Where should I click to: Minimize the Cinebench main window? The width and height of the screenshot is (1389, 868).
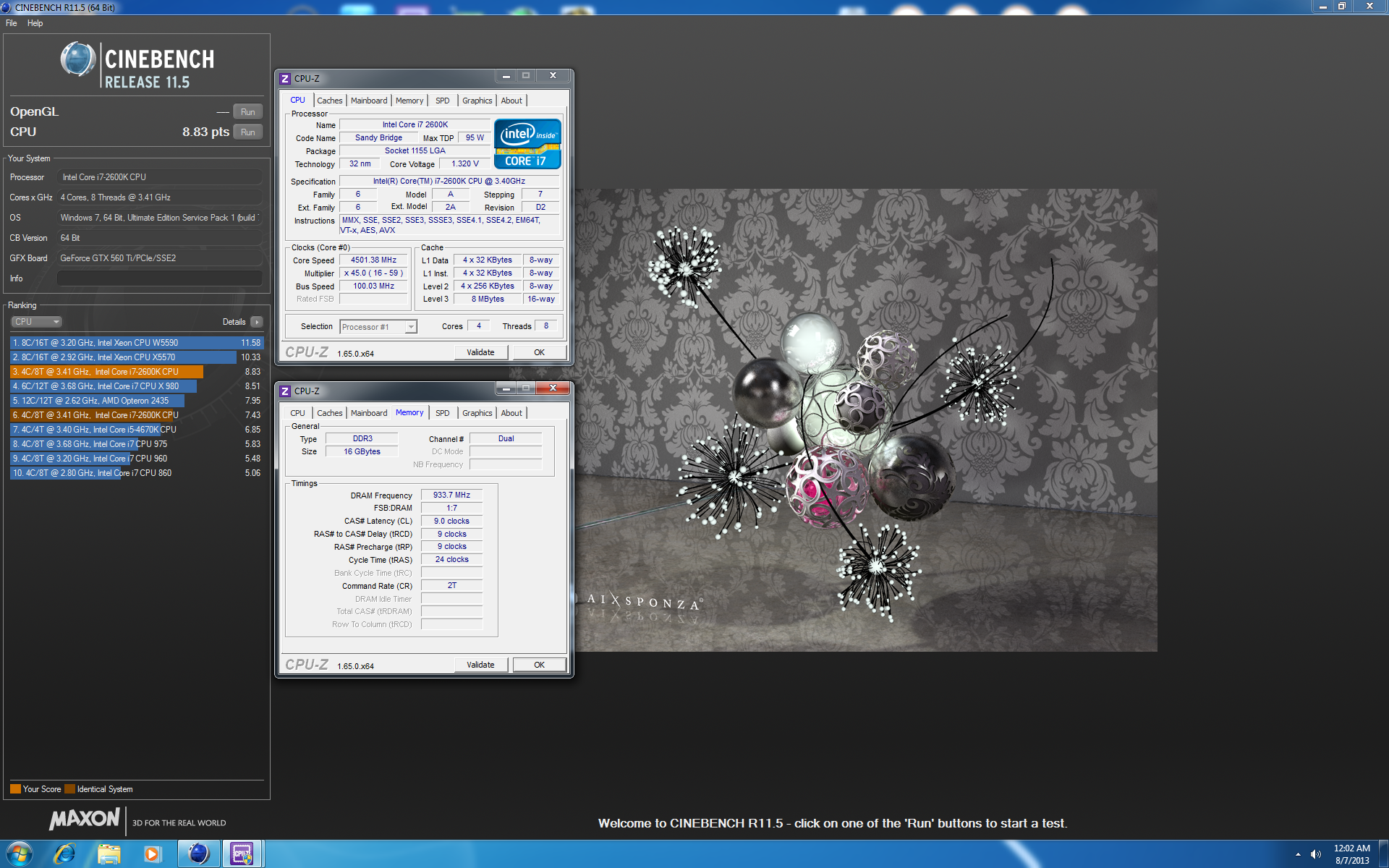pyautogui.click(x=1322, y=7)
